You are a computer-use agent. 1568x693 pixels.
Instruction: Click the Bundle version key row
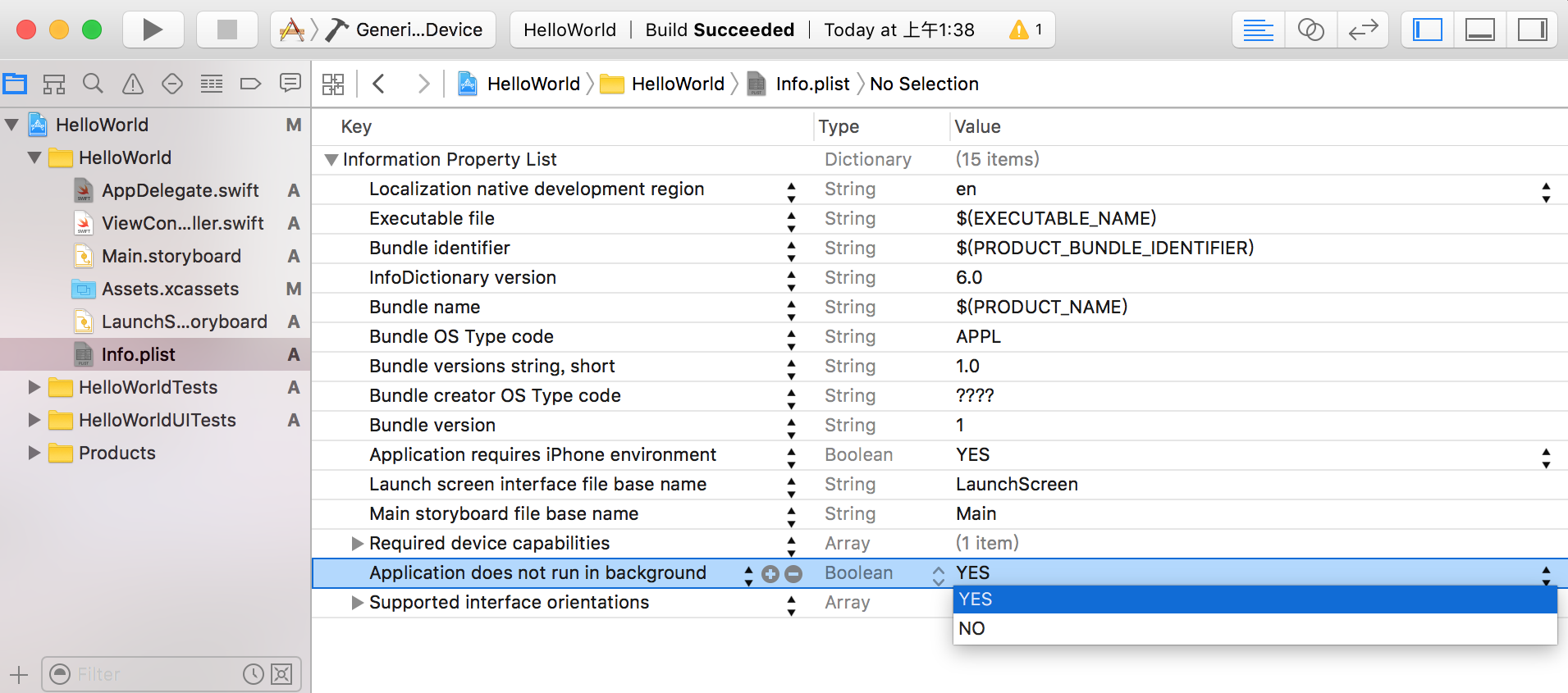click(x=432, y=425)
